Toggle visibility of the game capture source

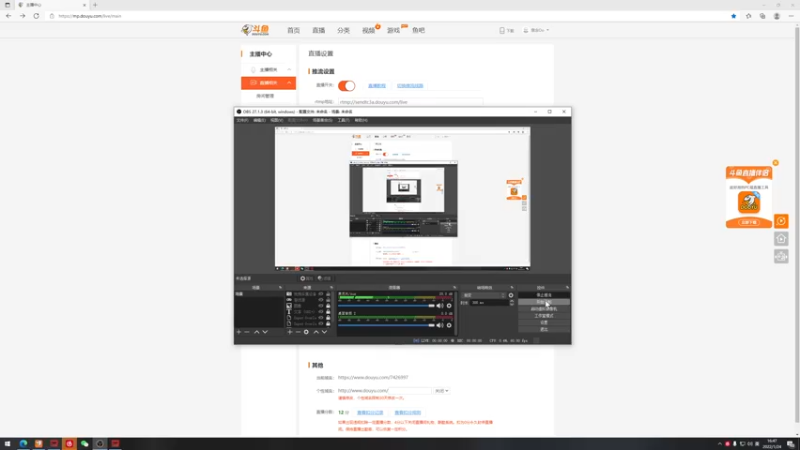click(x=321, y=300)
